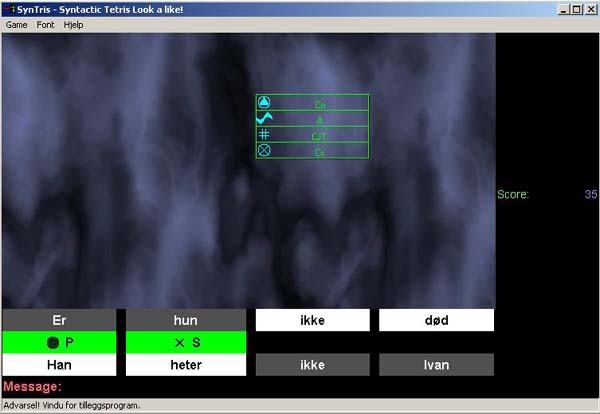Pick the 'død' word block
600x414 pixels.
click(x=436, y=320)
